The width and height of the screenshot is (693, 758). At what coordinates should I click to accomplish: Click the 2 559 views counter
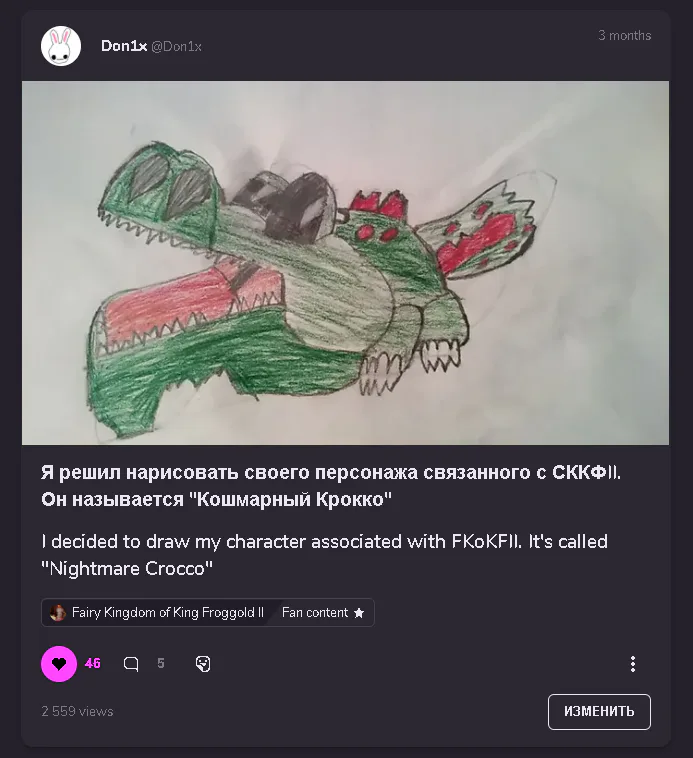tap(77, 711)
